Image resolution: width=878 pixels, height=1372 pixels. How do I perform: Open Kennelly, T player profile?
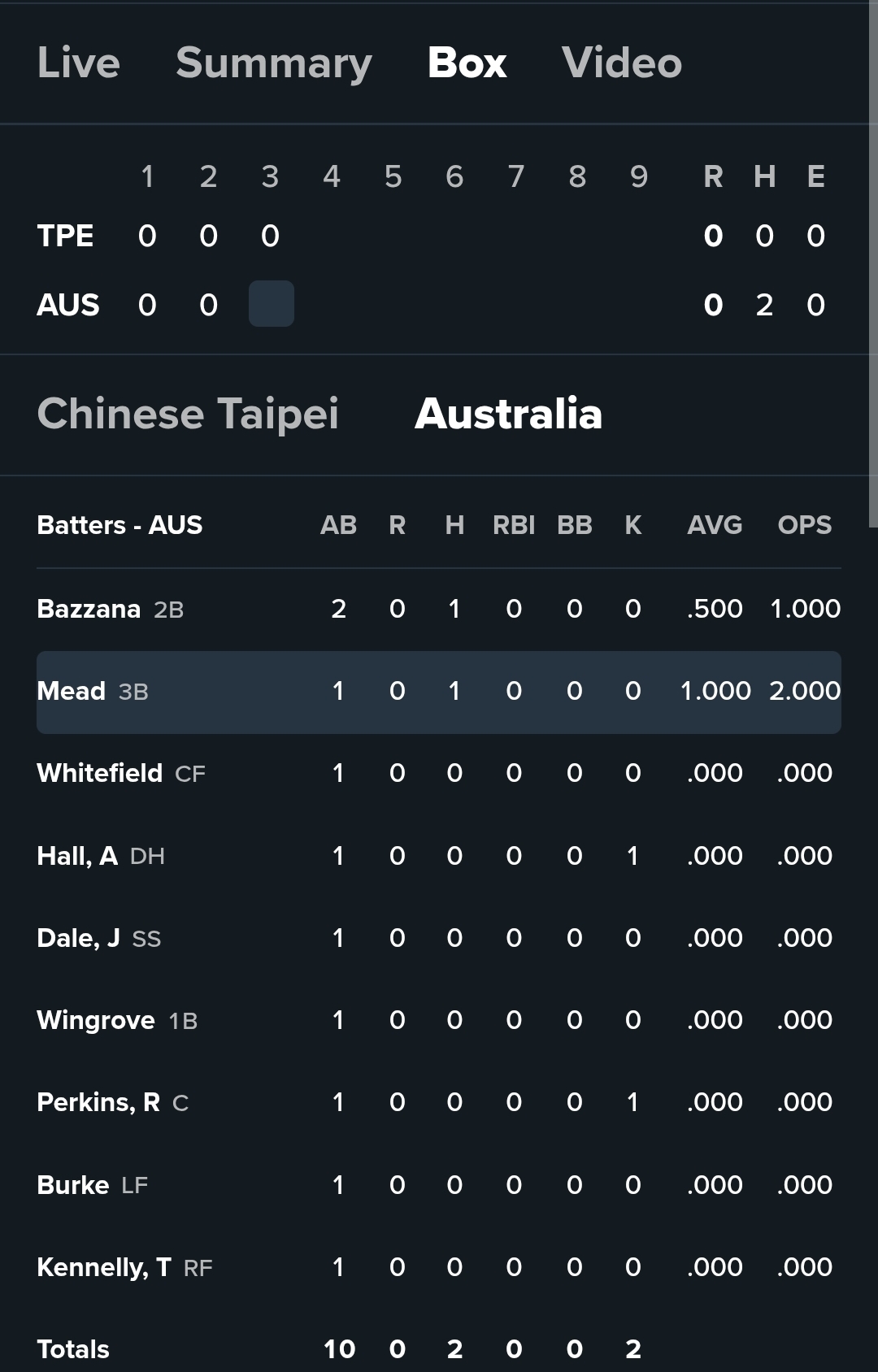click(x=104, y=1267)
